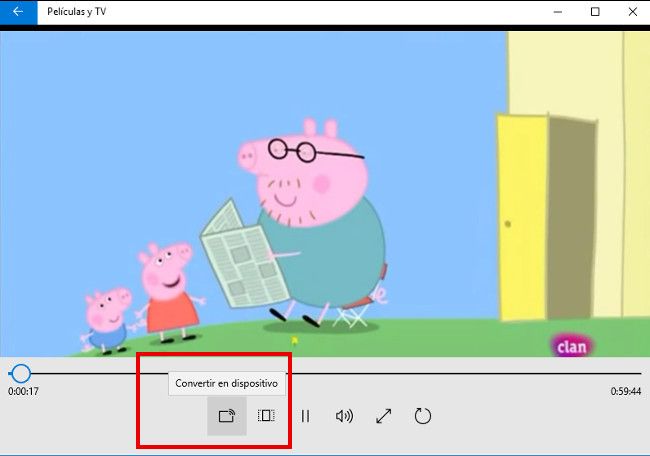Click the elapsed time 0:00:17
The width and height of the screenshot is (650, 456).
(23, 391)
